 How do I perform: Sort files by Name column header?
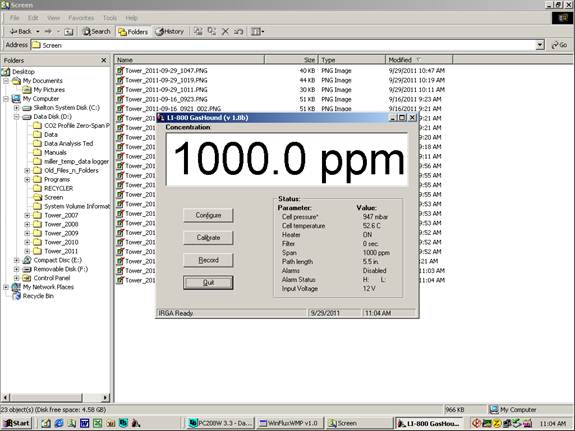tap(189, 60)
